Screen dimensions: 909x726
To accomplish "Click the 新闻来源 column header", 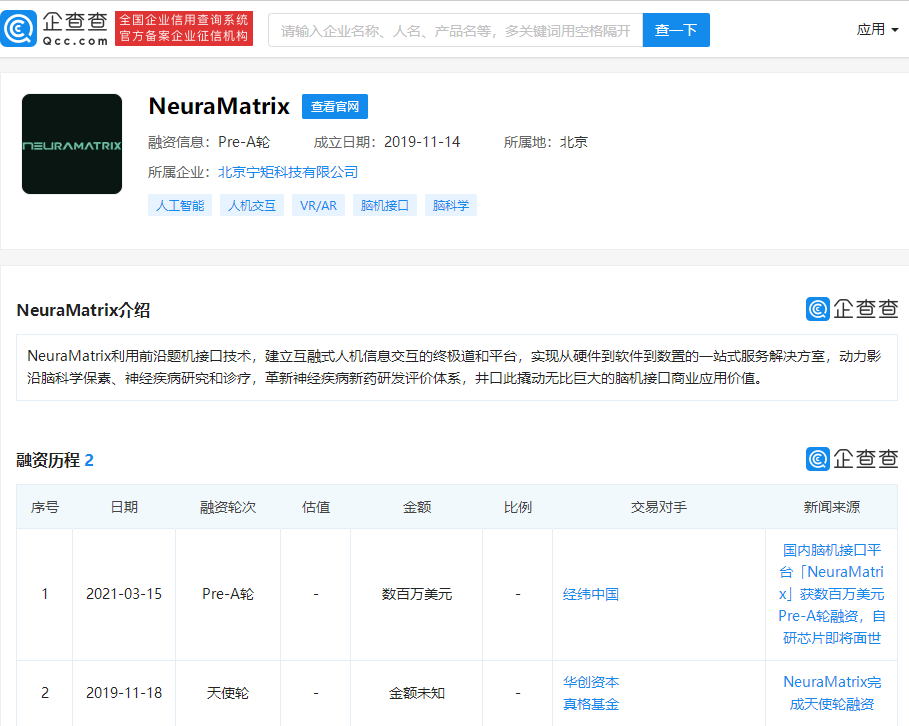I will click(831, 507).
